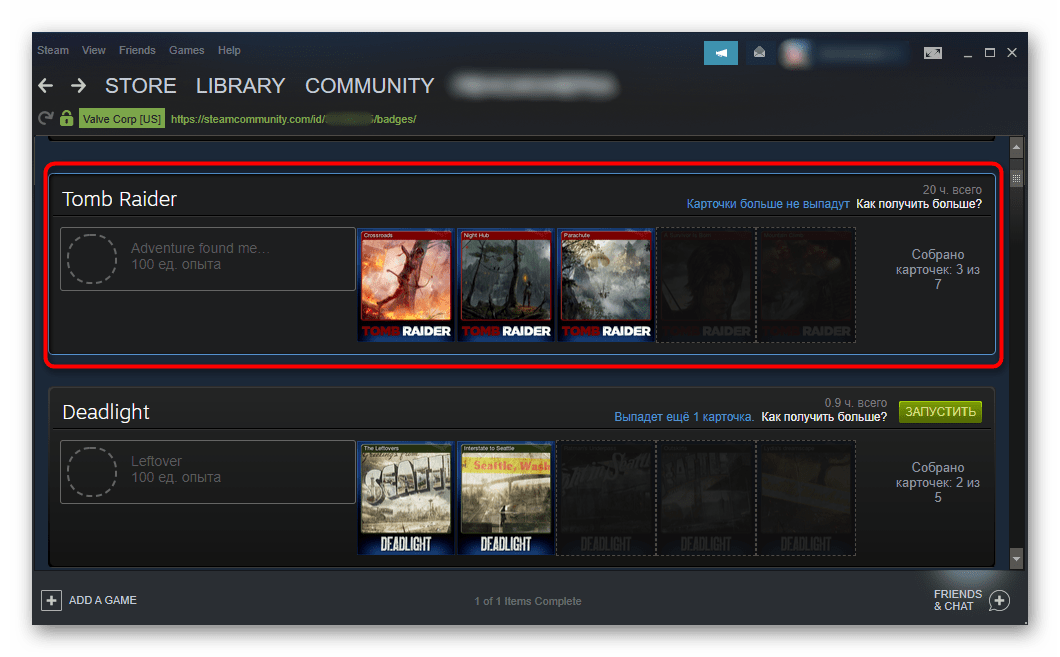Open the Help menu
This screenshot has width=1060, height=657.
click(x=229, y=50)
